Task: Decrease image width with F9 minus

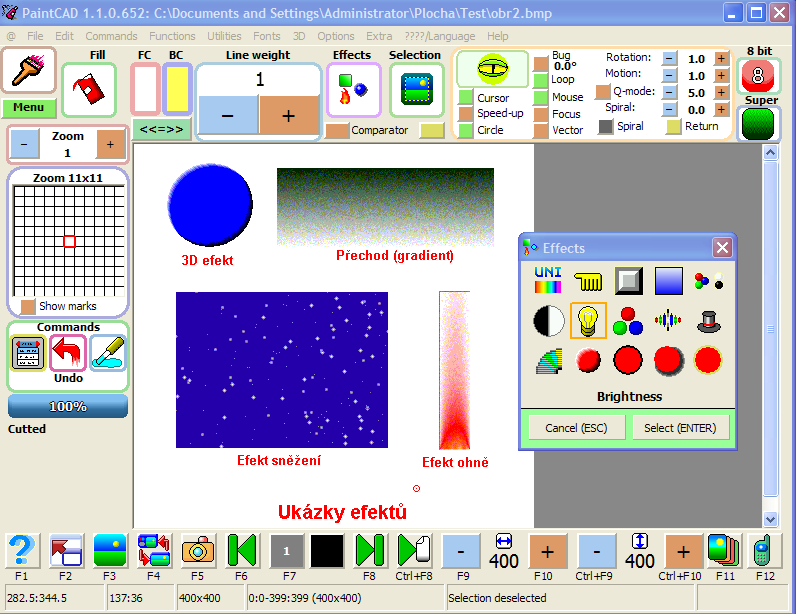Action: tap(461, 551)
